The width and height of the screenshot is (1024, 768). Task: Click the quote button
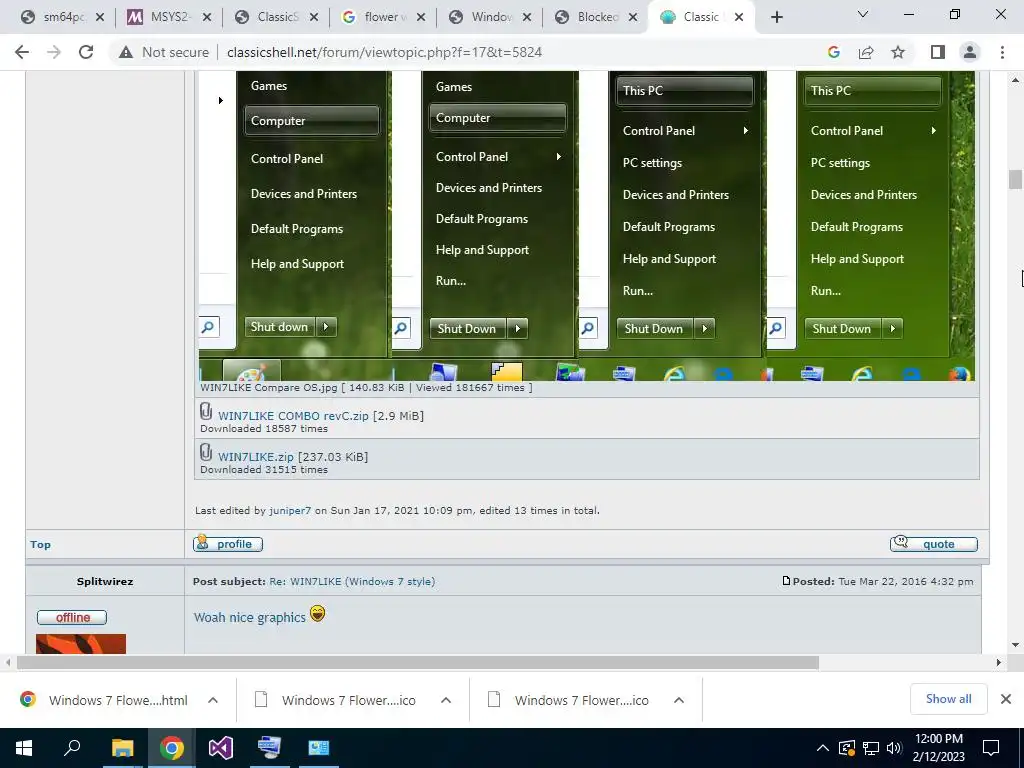pos(933,544)
